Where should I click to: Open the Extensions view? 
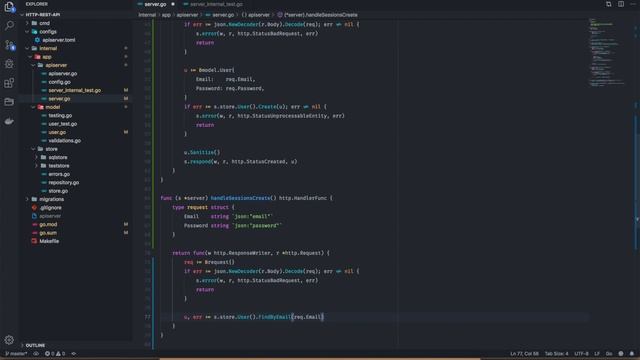(x=9, y=83)
